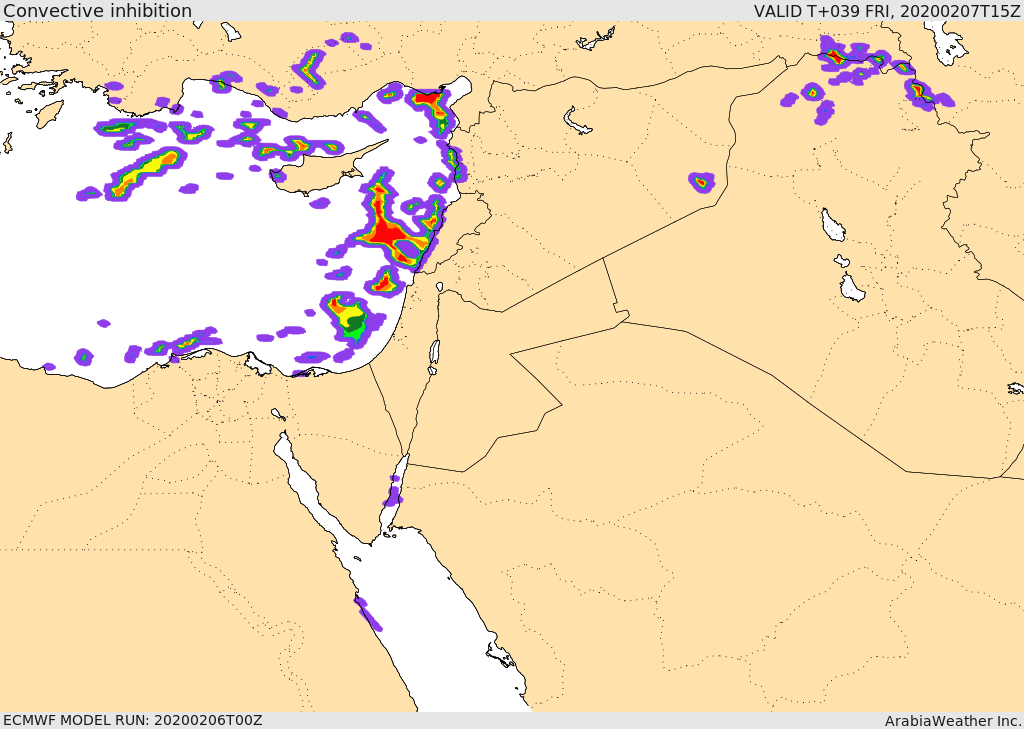Click the 'Convective inhibition' title text

click(98, 10)
